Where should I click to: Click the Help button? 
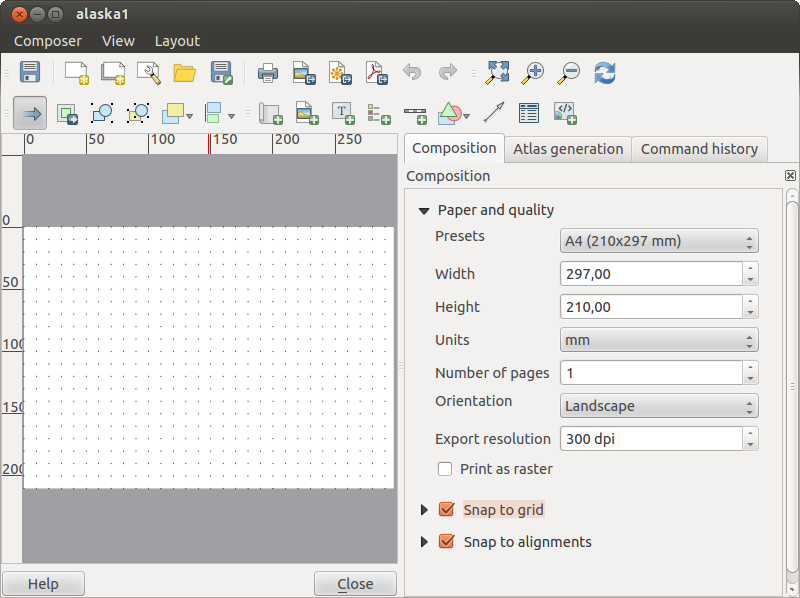(43, 584)
